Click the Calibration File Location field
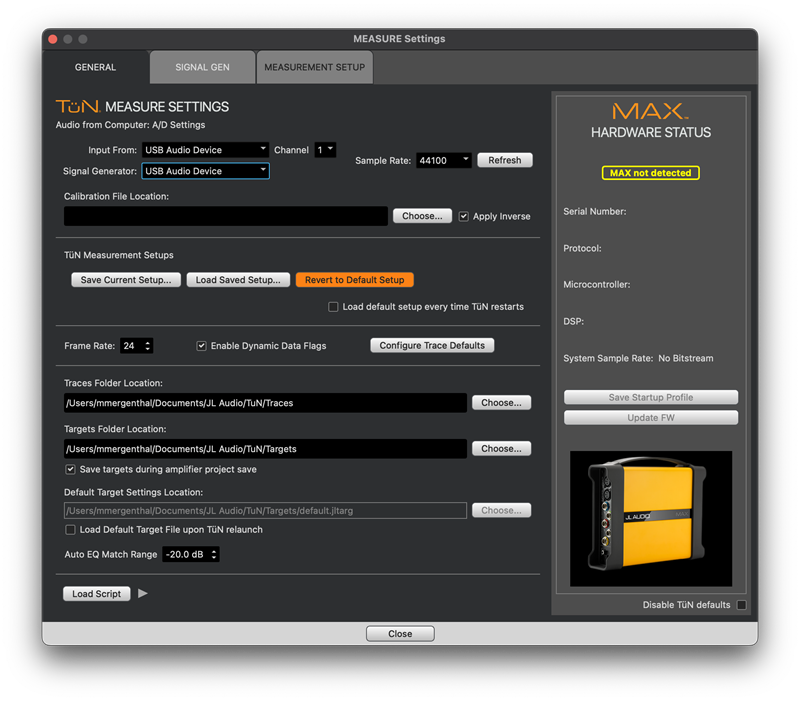Screen dimensions: 800x701 pos(226,216)
